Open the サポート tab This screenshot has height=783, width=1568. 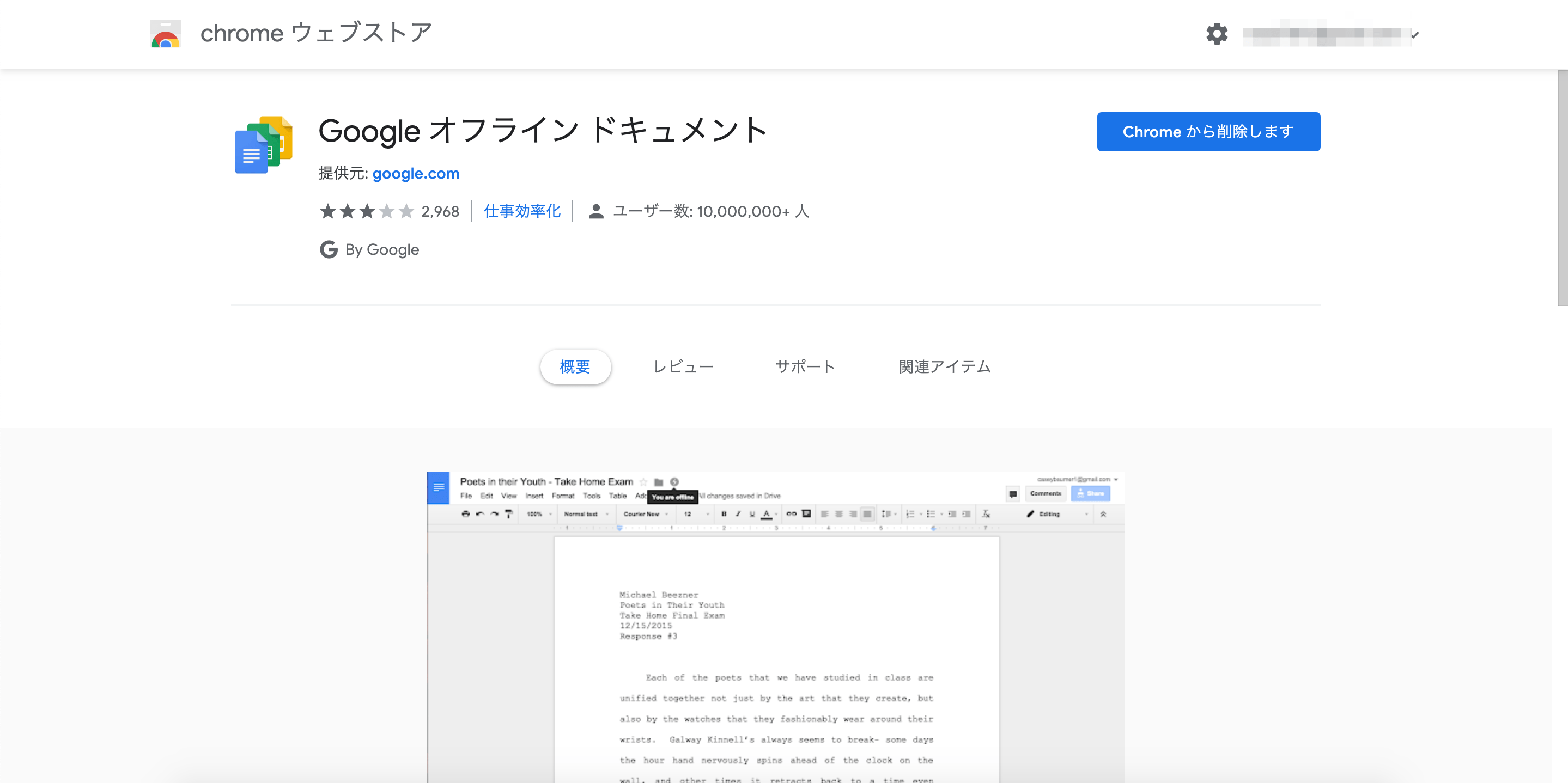(805, 367)
